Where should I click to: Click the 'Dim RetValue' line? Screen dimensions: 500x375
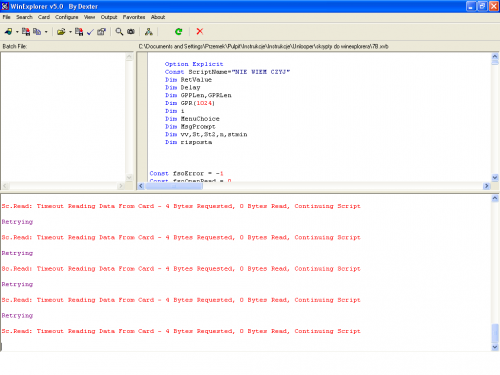click(188, 80)
